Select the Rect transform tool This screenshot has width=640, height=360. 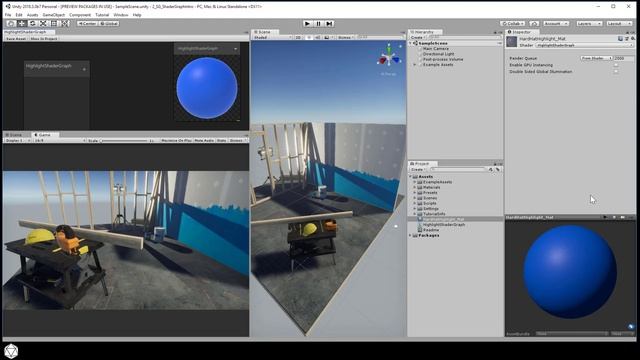54,24
